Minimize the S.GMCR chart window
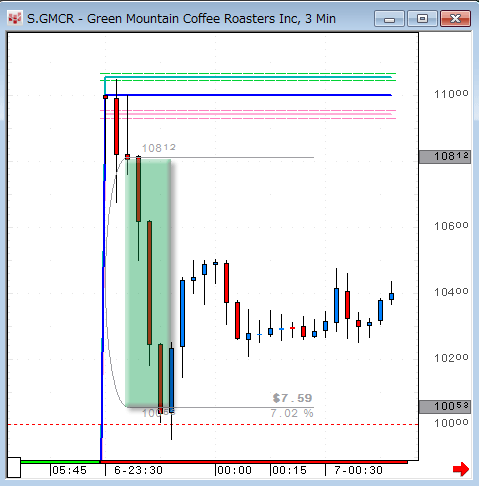Viewport: 479px width, 486px height. click(389, 19)
